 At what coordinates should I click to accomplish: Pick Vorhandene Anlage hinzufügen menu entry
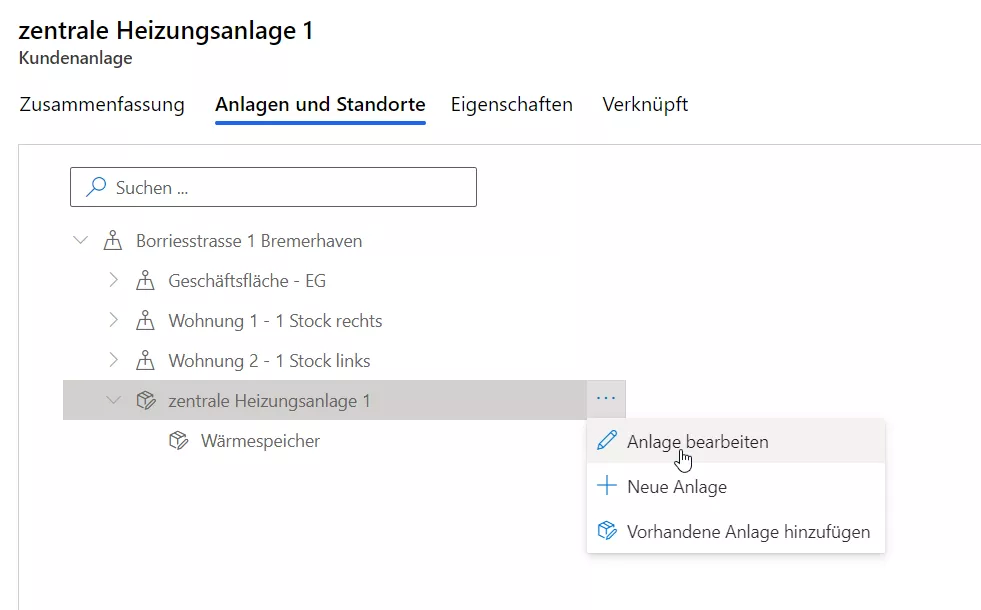748,532
